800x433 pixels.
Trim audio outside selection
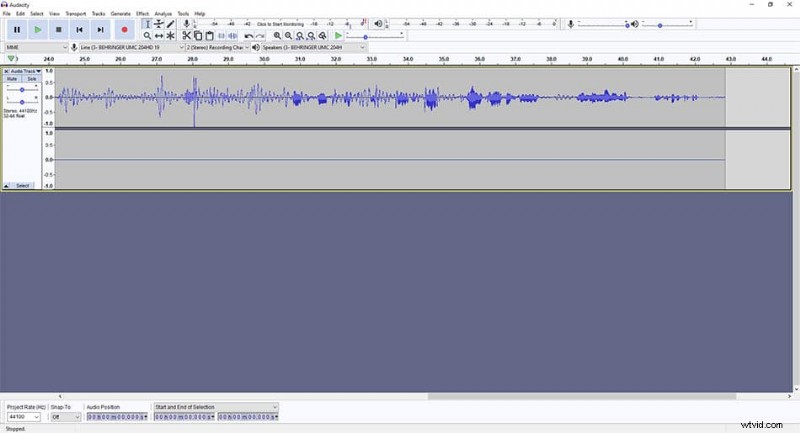[x=221, y=36]
